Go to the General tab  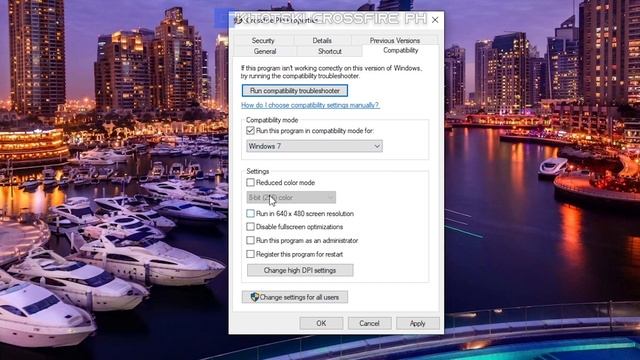265,51
